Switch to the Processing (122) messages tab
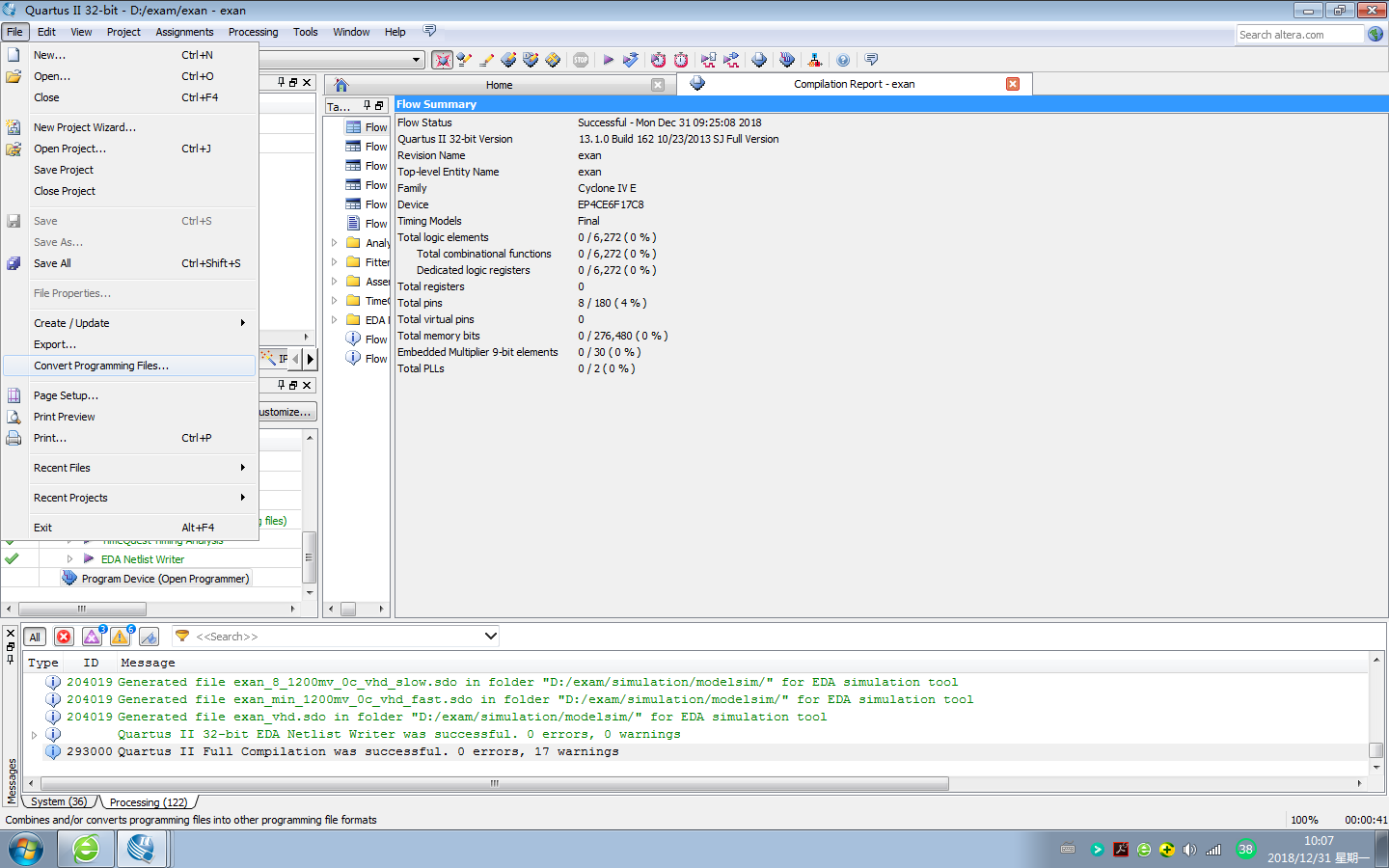Screen dimensions: 1389x868 tap(149, 801)
